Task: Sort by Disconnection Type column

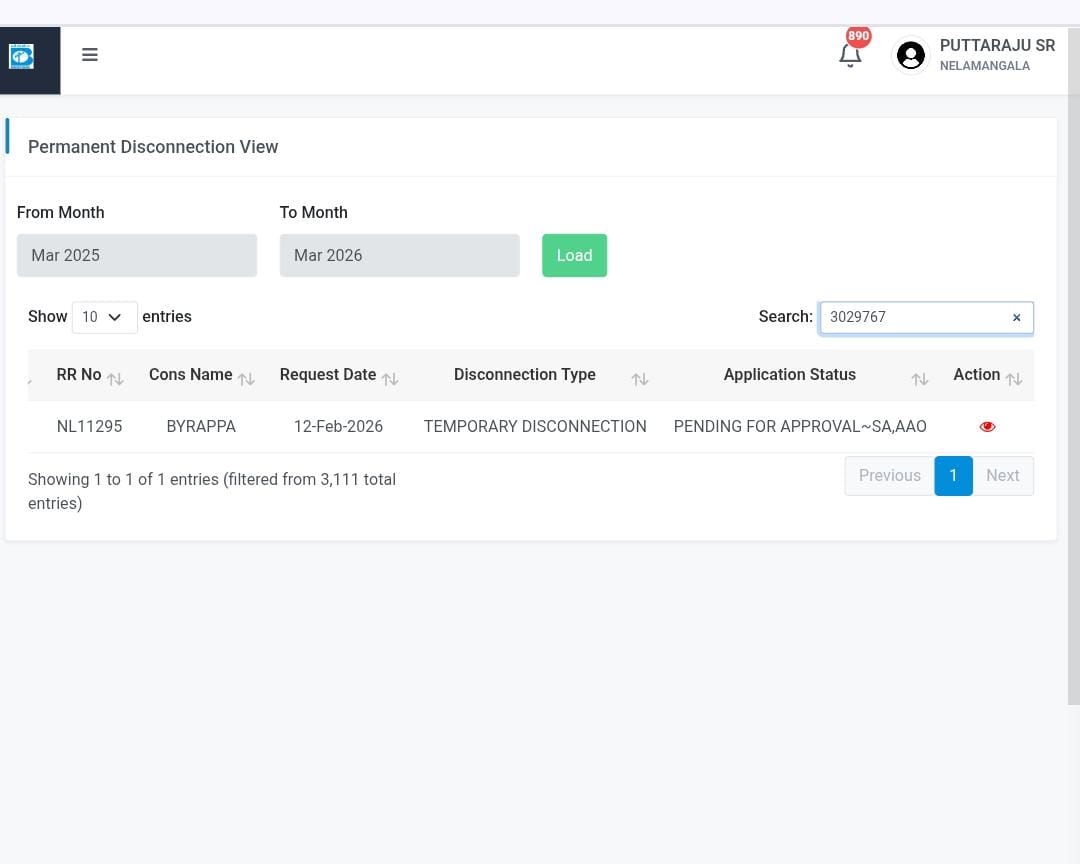Action: [x=525, y=375]
